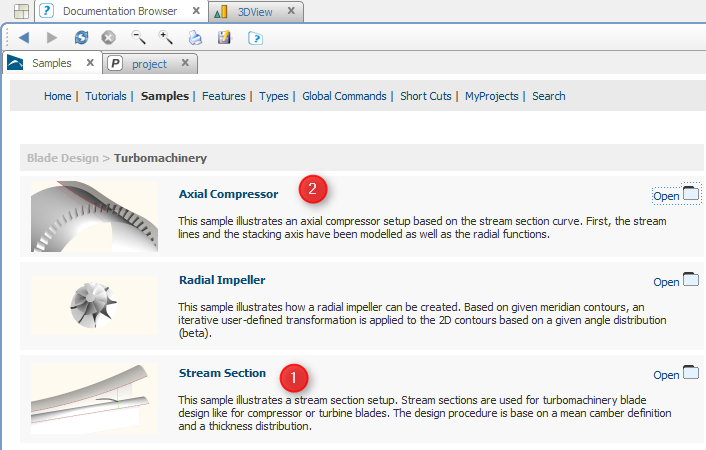This screenshot has width=706, height=450.
Task: Click the notepad with pencil toolbar icon
Action: [x=224, y=37]
